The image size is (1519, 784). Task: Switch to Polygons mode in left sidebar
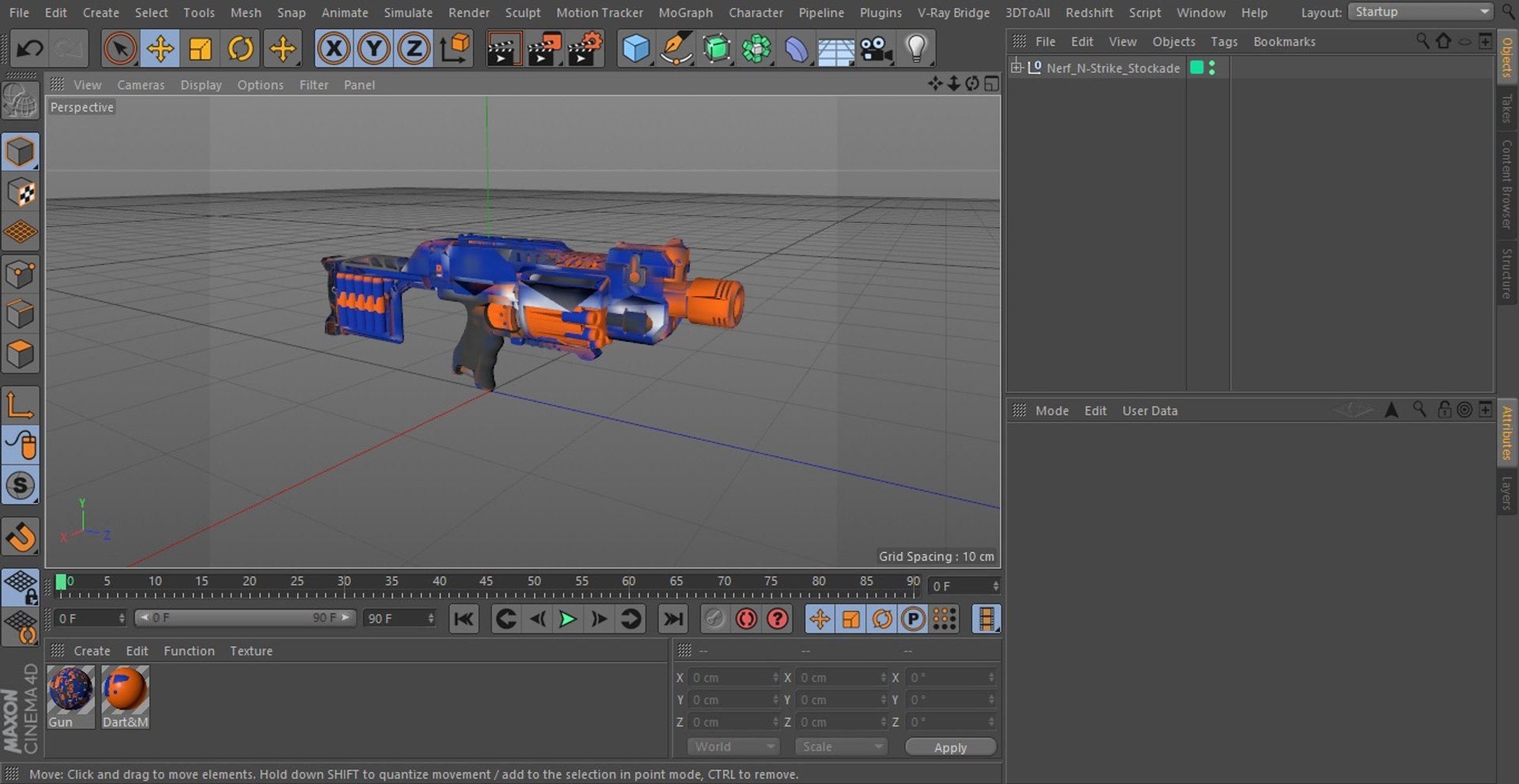[21, 354]
